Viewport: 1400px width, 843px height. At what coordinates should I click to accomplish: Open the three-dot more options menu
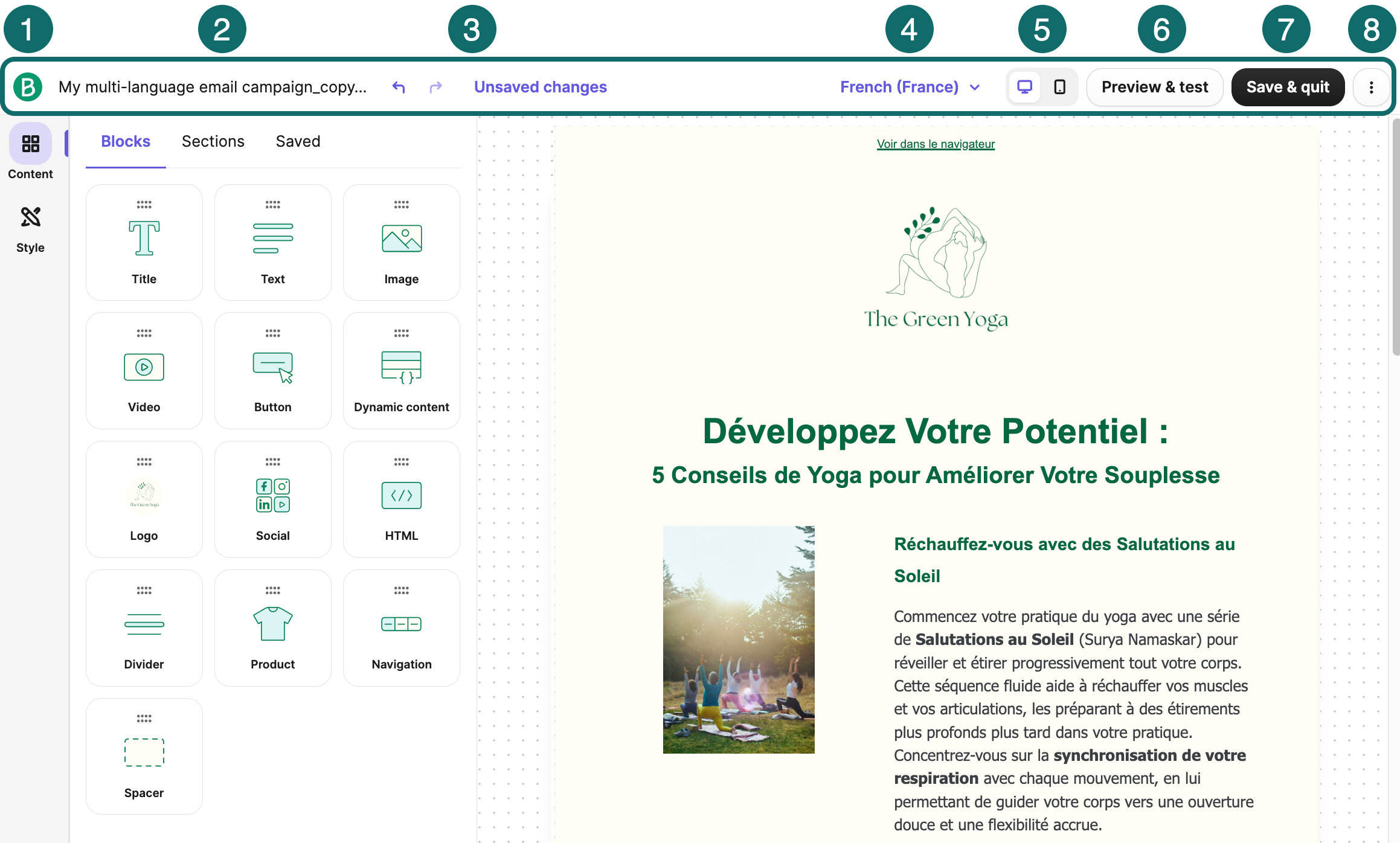(1371, 87)
